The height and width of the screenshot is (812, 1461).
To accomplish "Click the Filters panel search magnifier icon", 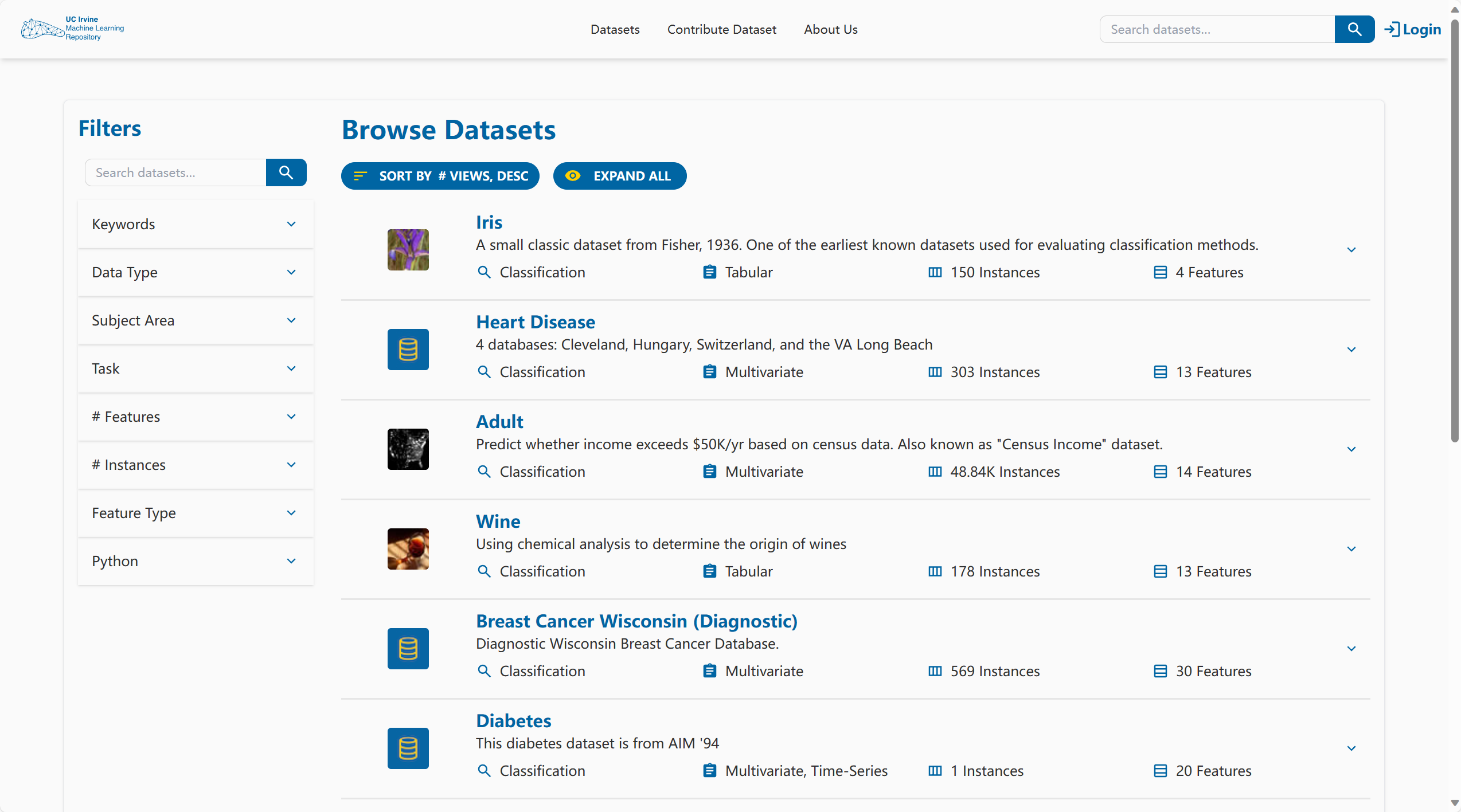I will coord(286,172).
